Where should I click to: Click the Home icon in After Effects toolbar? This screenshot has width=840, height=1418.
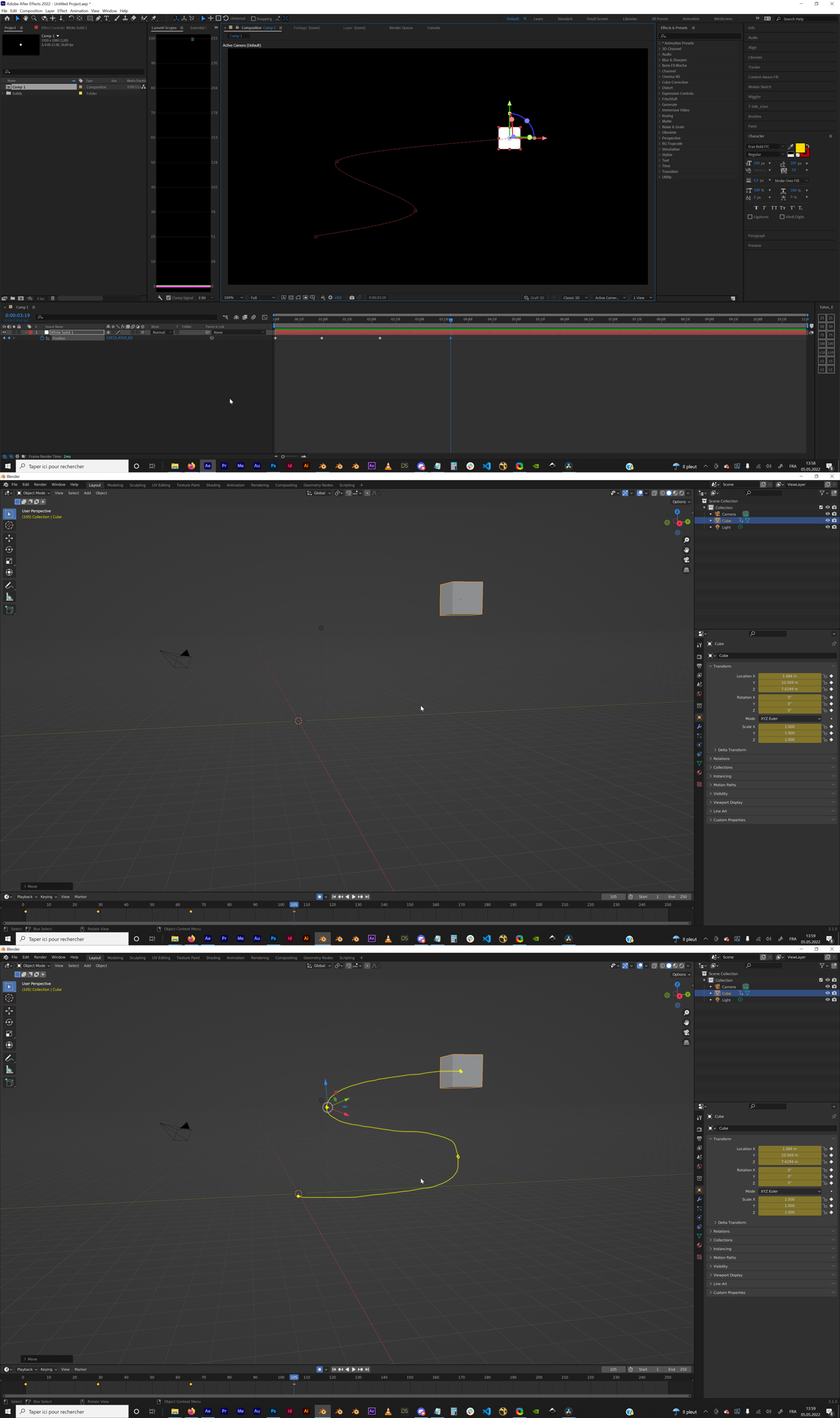[x=7, y=19]
